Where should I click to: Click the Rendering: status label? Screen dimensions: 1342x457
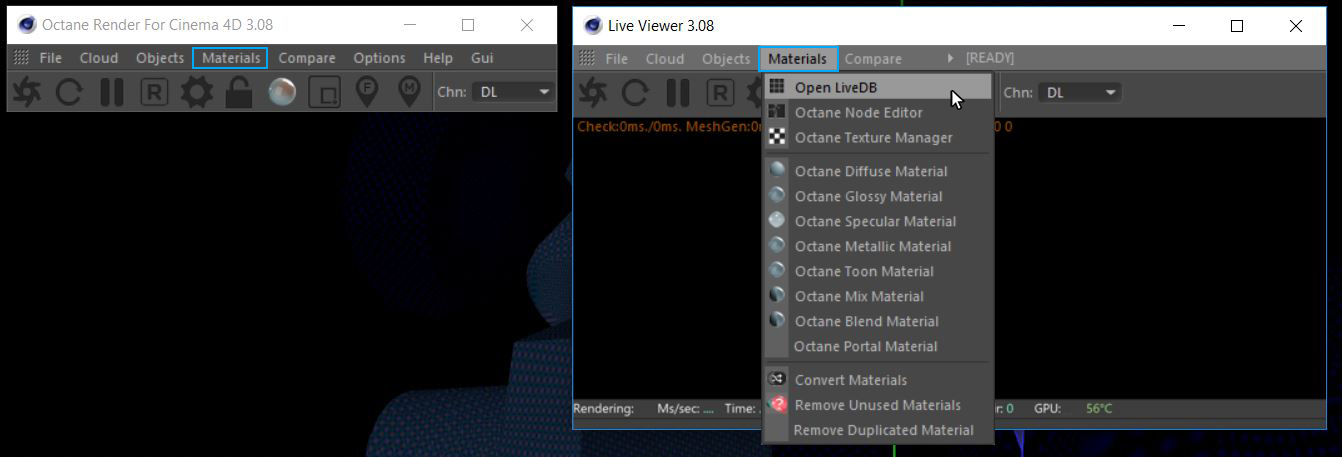pos(603,408)
